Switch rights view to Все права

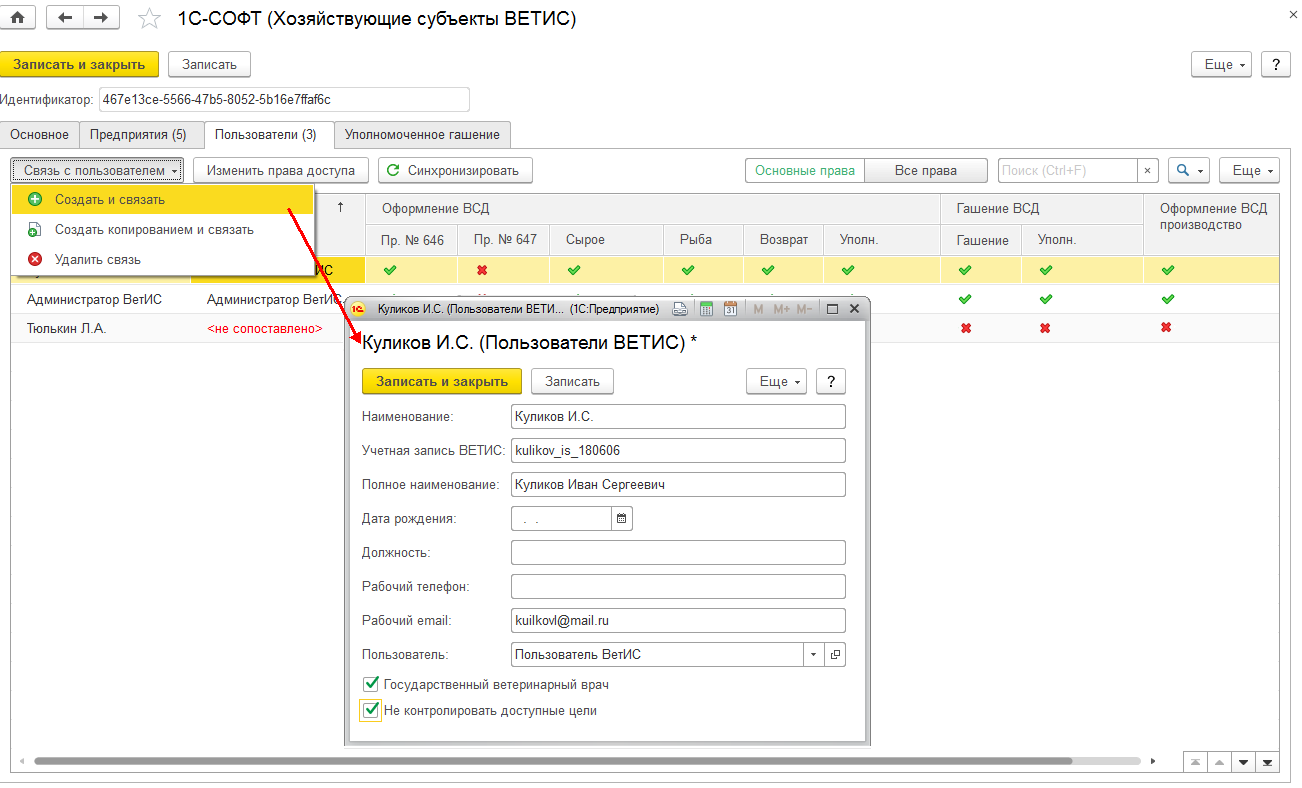click(926, 171)
